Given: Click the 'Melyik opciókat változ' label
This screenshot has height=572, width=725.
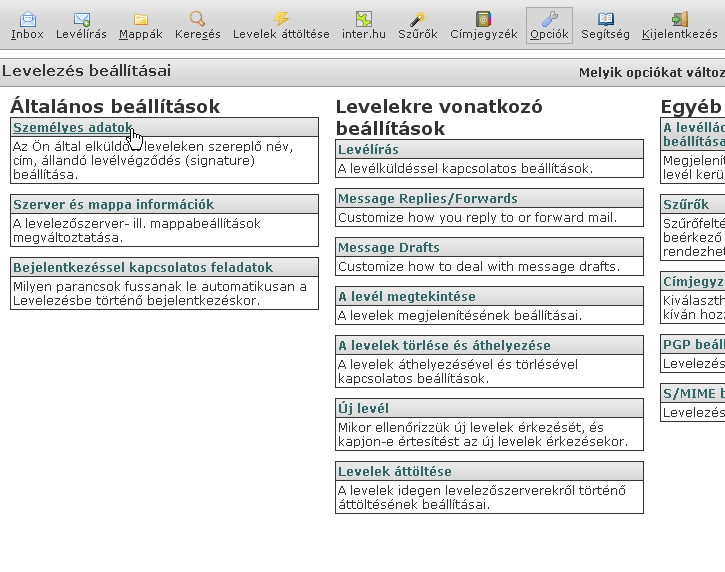Looking at the screenshot, I should [651, 73].
